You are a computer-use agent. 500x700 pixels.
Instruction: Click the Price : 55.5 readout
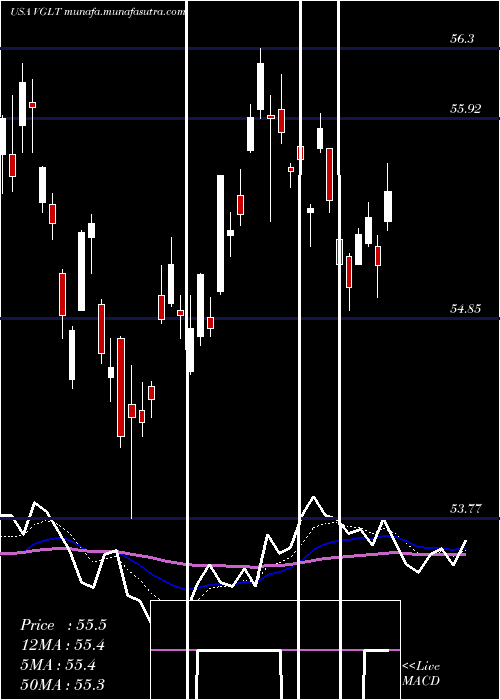pos(63,625)
